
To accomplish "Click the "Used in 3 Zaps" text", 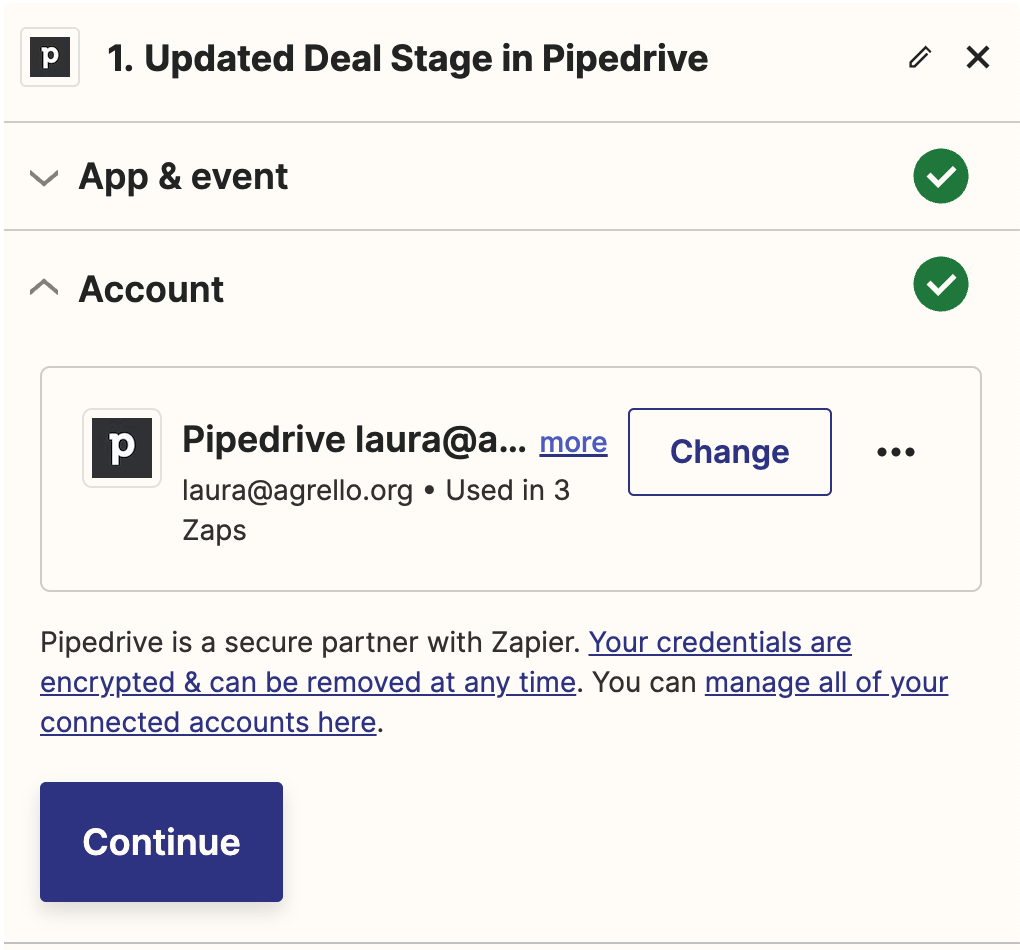I will click(x=508, y=491).
